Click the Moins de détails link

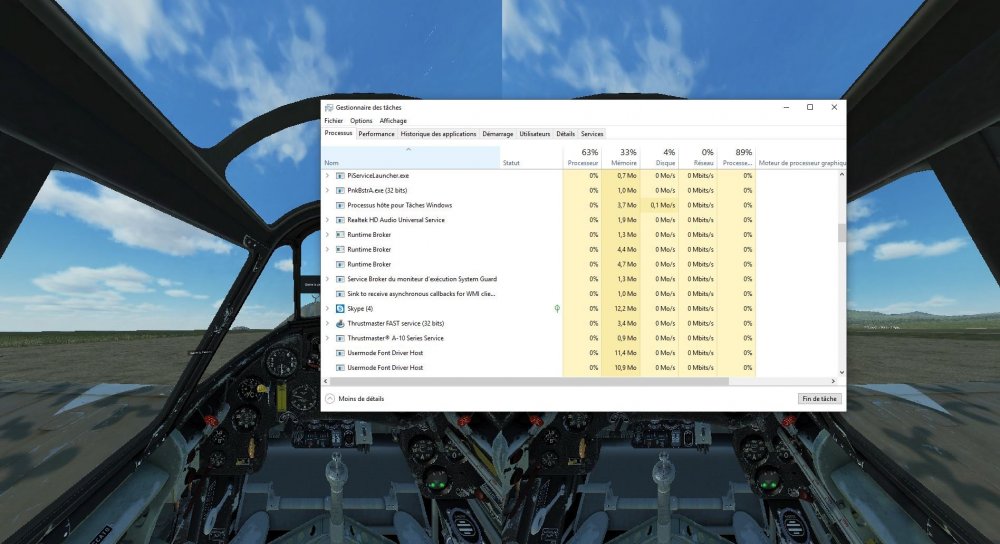click(x=361, y=399)
